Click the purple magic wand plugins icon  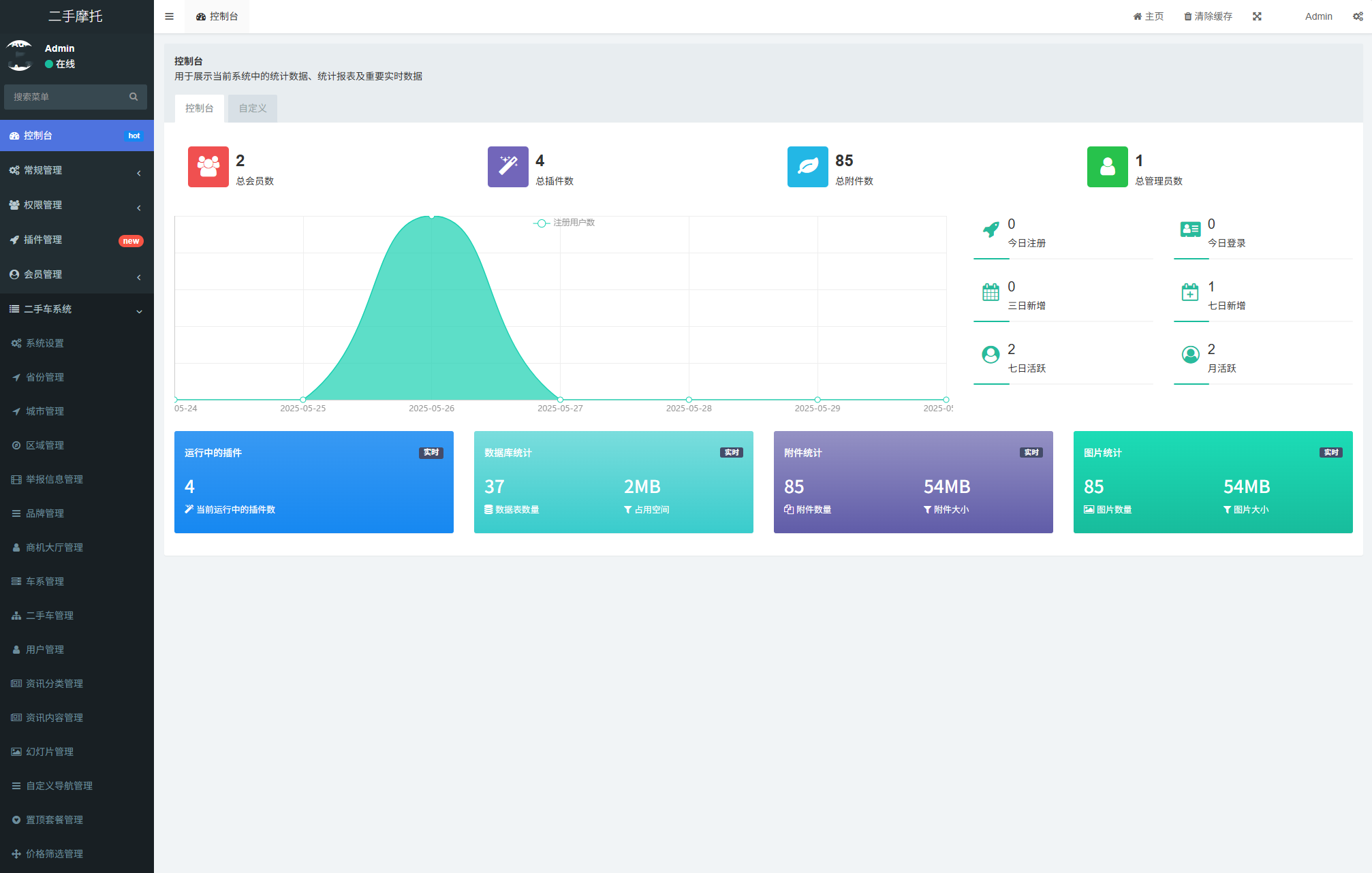(508, 166)
